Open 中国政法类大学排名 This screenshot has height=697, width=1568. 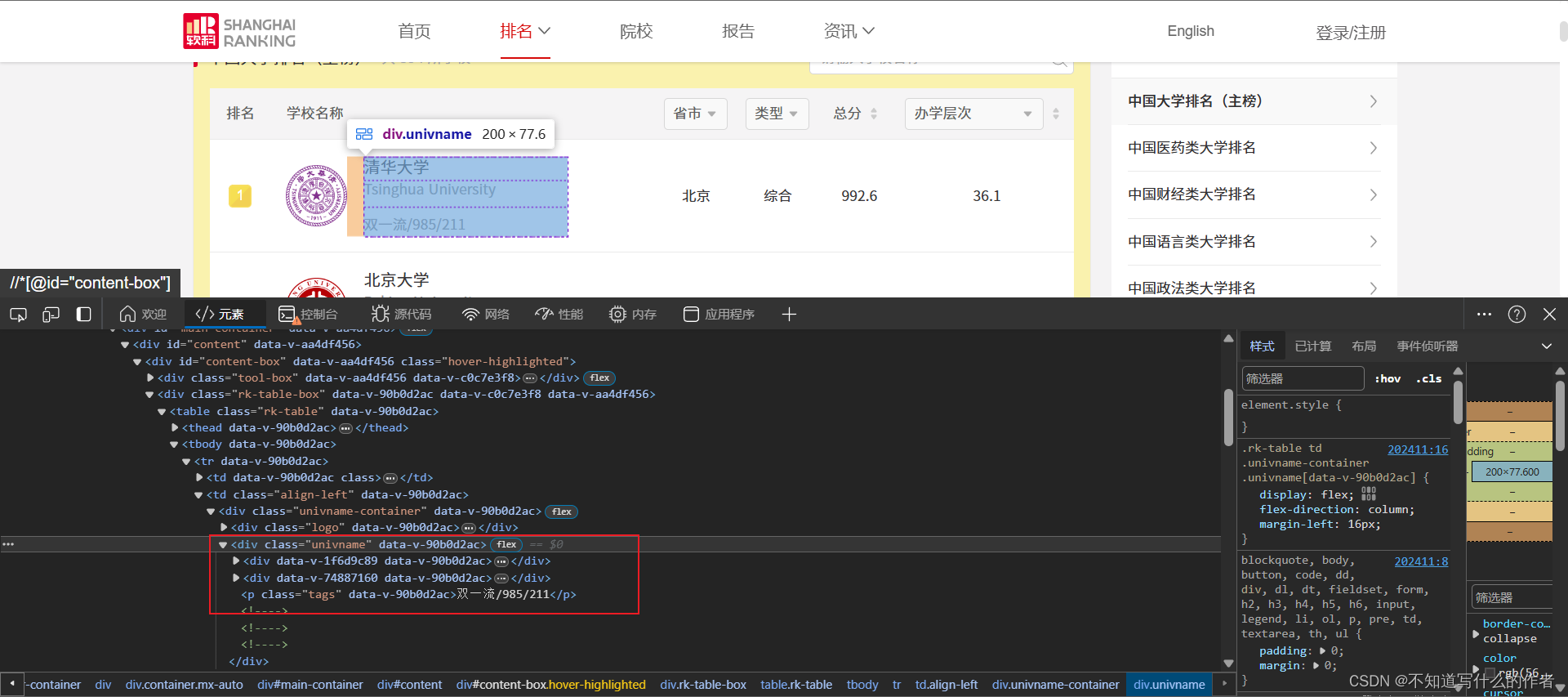point(1253,288)
